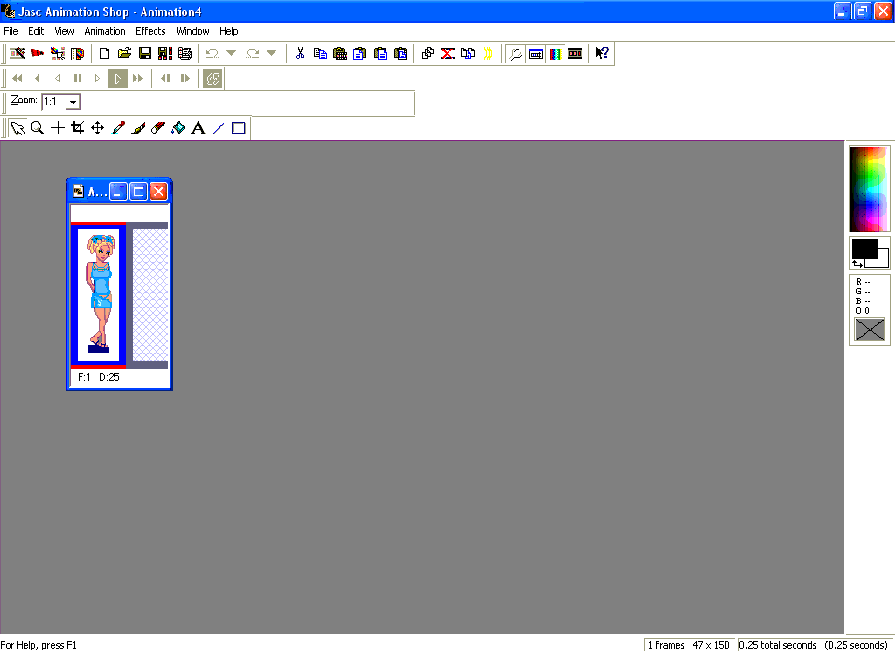Select the Crop tool
Viewport: 895px width, 652px height.
[78, 127]
